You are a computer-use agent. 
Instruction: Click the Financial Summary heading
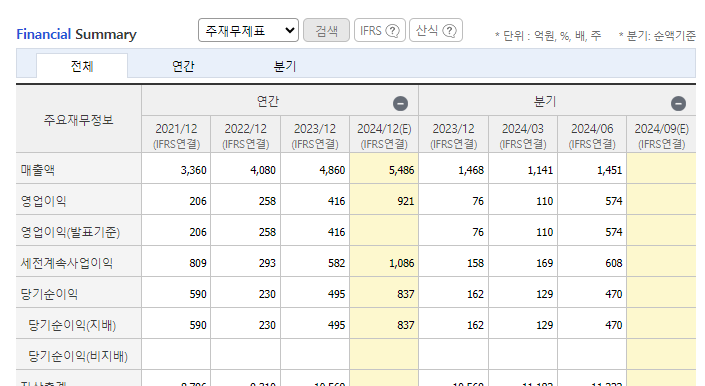point(76,34)
